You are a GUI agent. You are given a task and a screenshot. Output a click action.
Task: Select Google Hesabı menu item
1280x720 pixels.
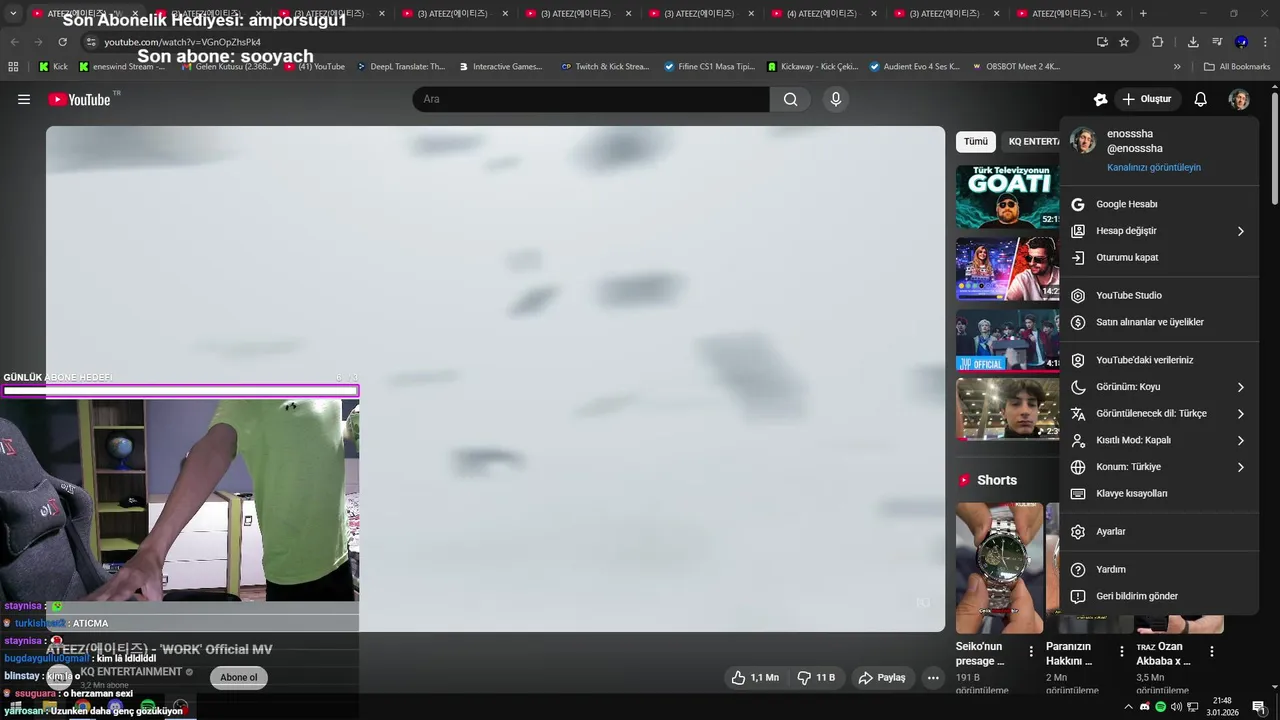1160,204
